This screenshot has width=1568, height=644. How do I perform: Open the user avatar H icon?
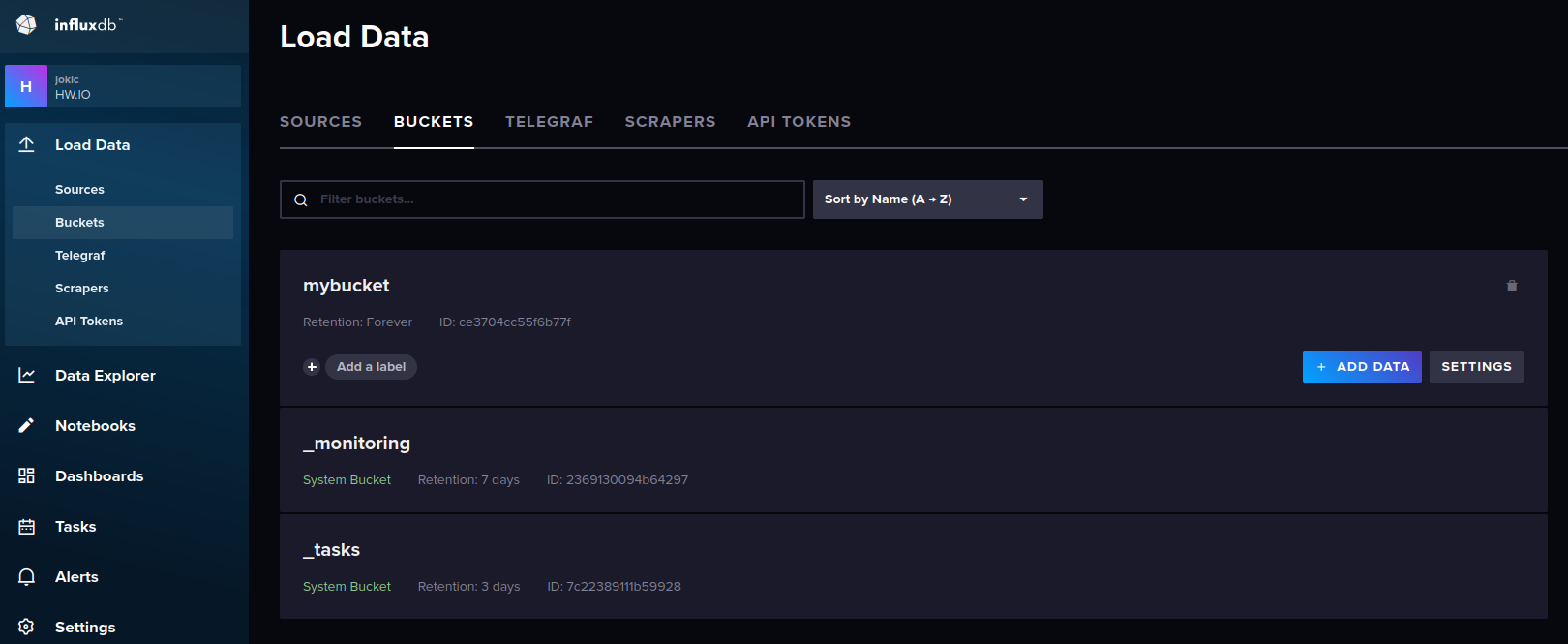(x=26, y=86)
